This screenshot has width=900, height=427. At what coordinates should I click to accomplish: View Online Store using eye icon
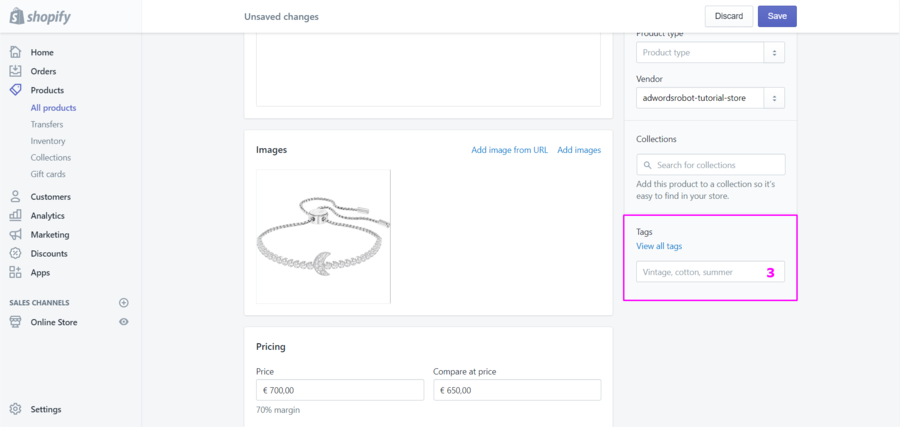click(124, 322)
